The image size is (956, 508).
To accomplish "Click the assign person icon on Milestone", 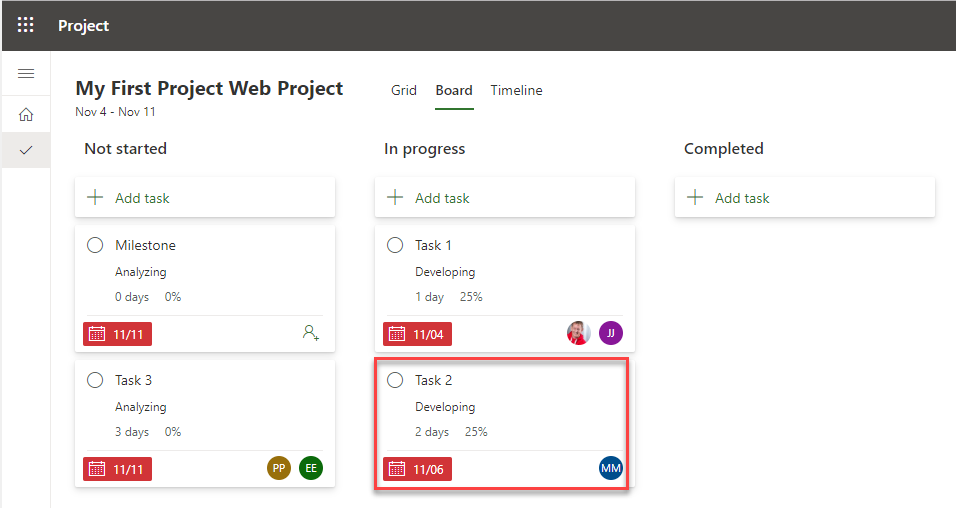I will 310,333.
